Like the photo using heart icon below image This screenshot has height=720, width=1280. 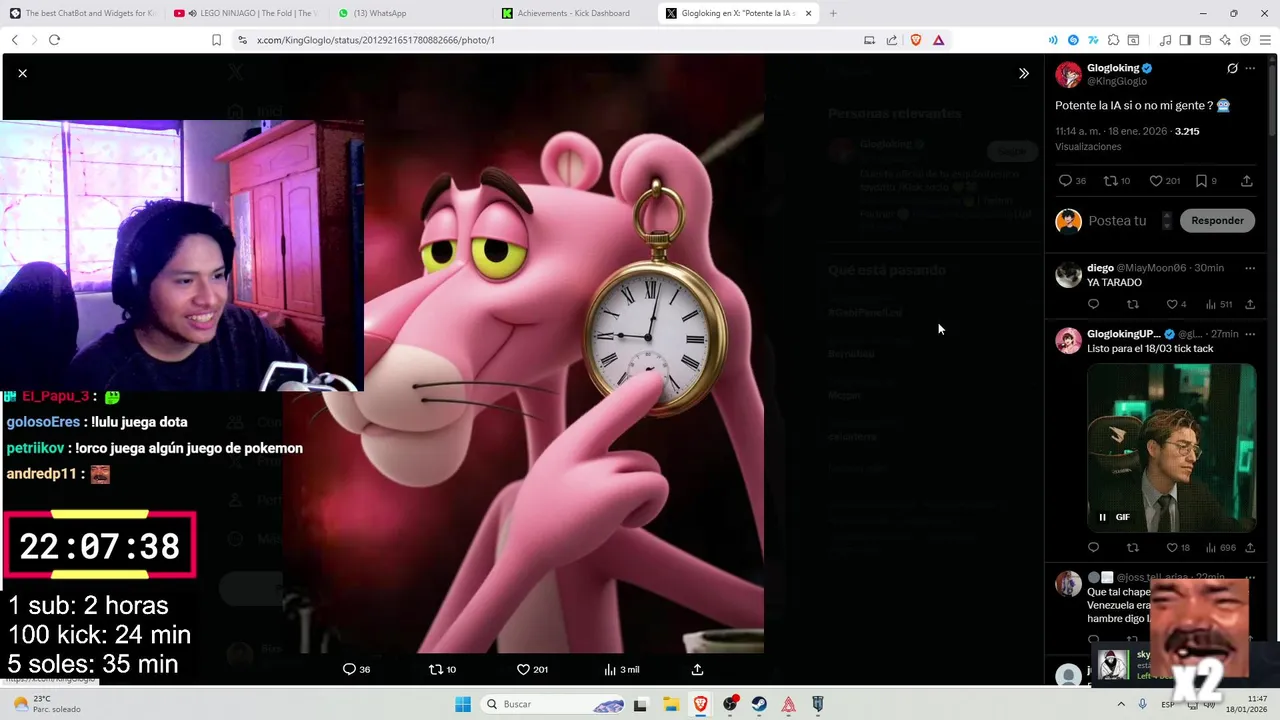coord(532,669)
